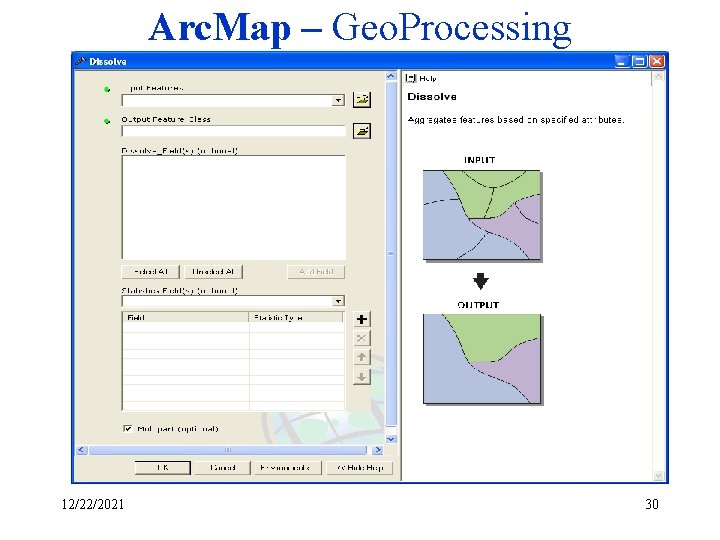Image resolution: width=720 pixels, height=540 pixels.
Task: Click the Unselect All button
Action: click(213, 272)
